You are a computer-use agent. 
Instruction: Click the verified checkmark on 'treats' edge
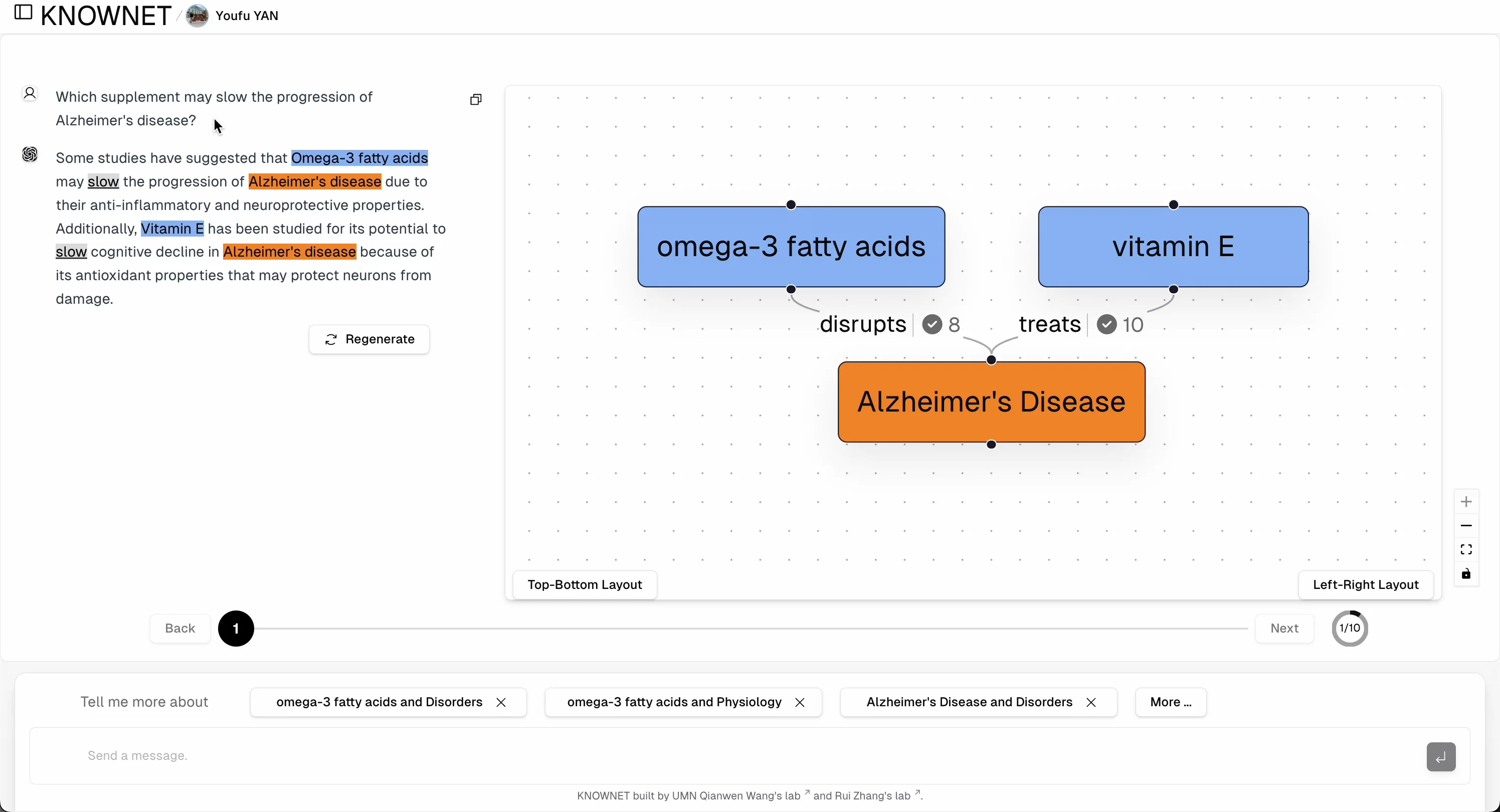(1106, 325)
